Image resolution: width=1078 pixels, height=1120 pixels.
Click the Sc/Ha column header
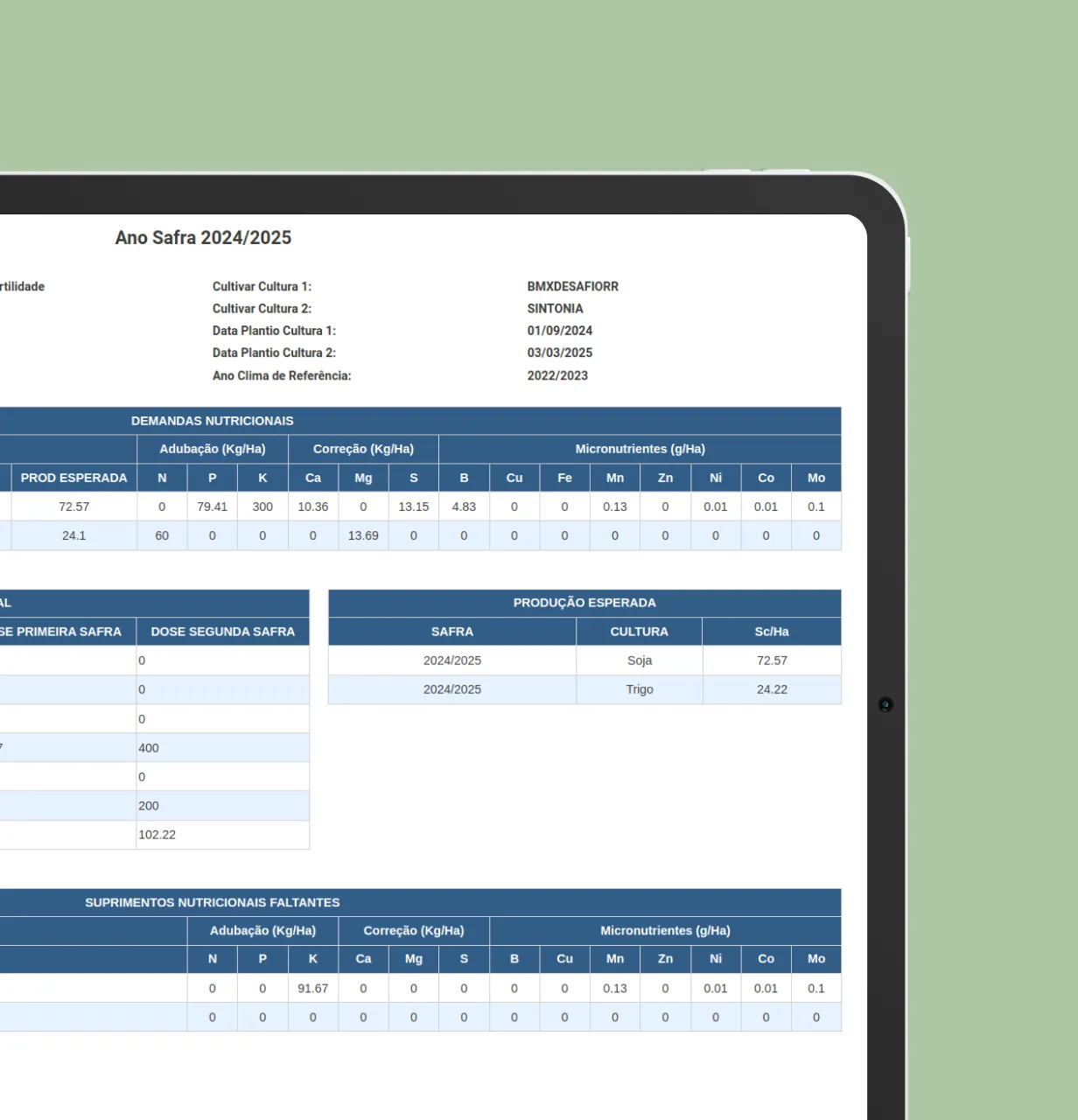coord(771,632)
